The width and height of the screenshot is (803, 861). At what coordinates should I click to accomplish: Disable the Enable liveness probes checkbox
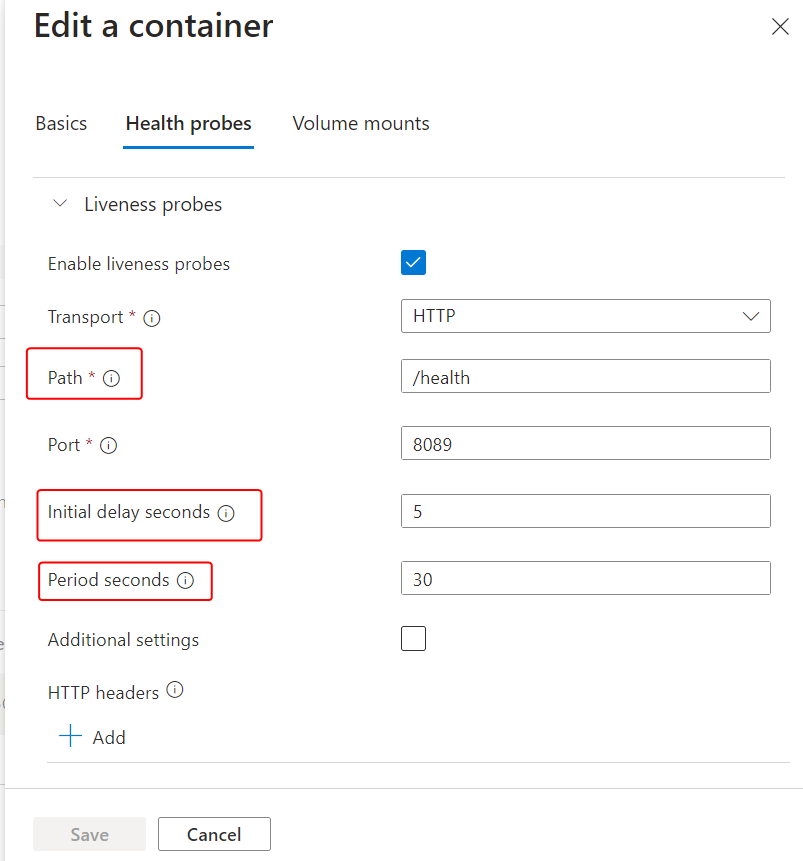pos(413,263)
